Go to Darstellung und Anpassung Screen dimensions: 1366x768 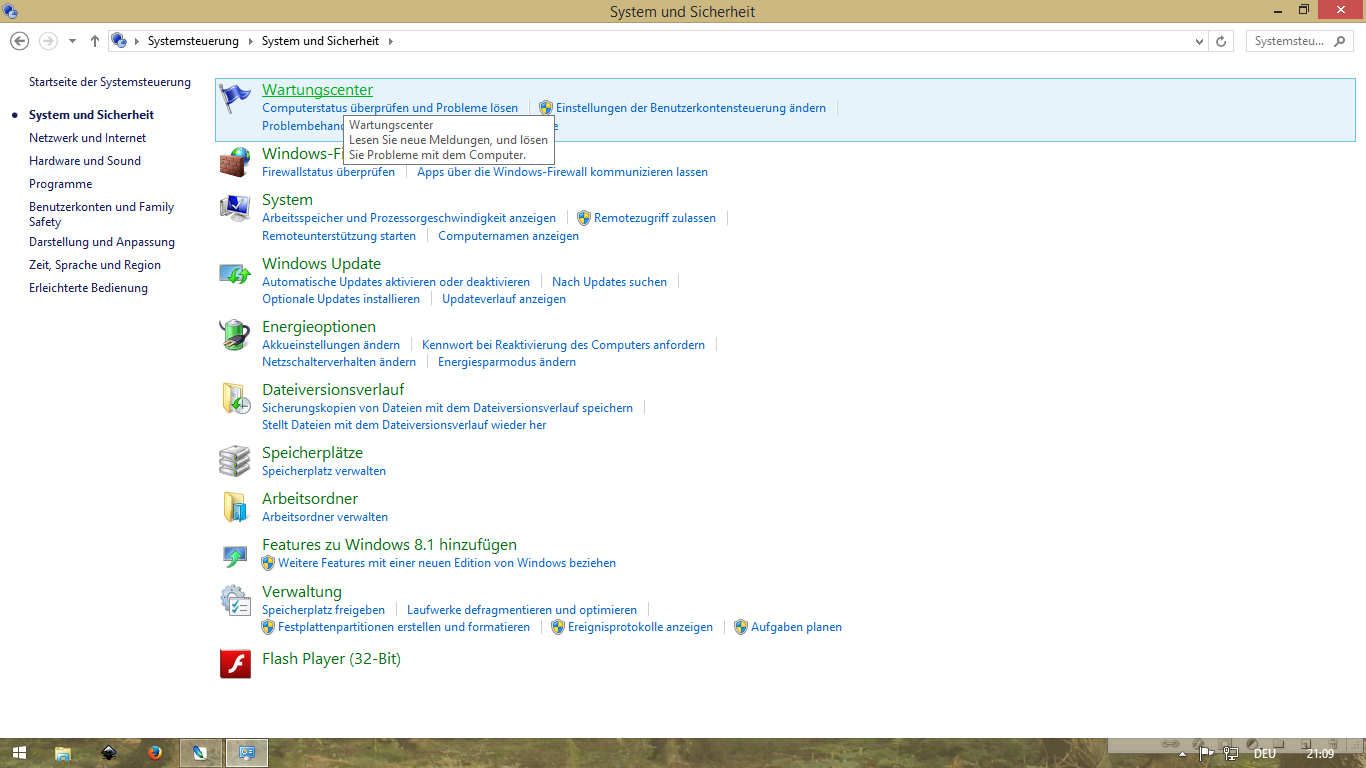[x=102, y=242]
